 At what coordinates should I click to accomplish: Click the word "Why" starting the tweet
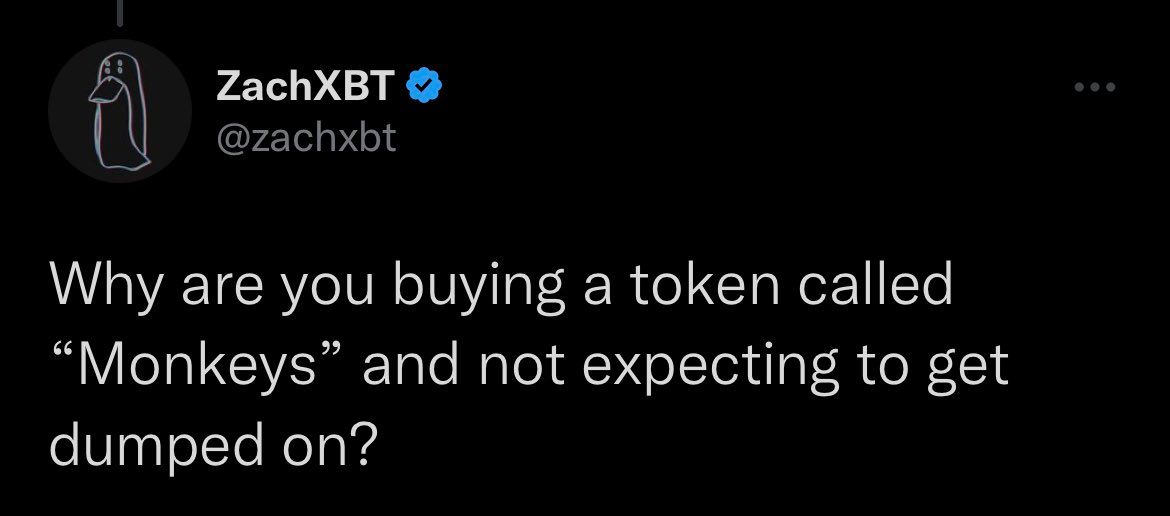pos(97,288)
